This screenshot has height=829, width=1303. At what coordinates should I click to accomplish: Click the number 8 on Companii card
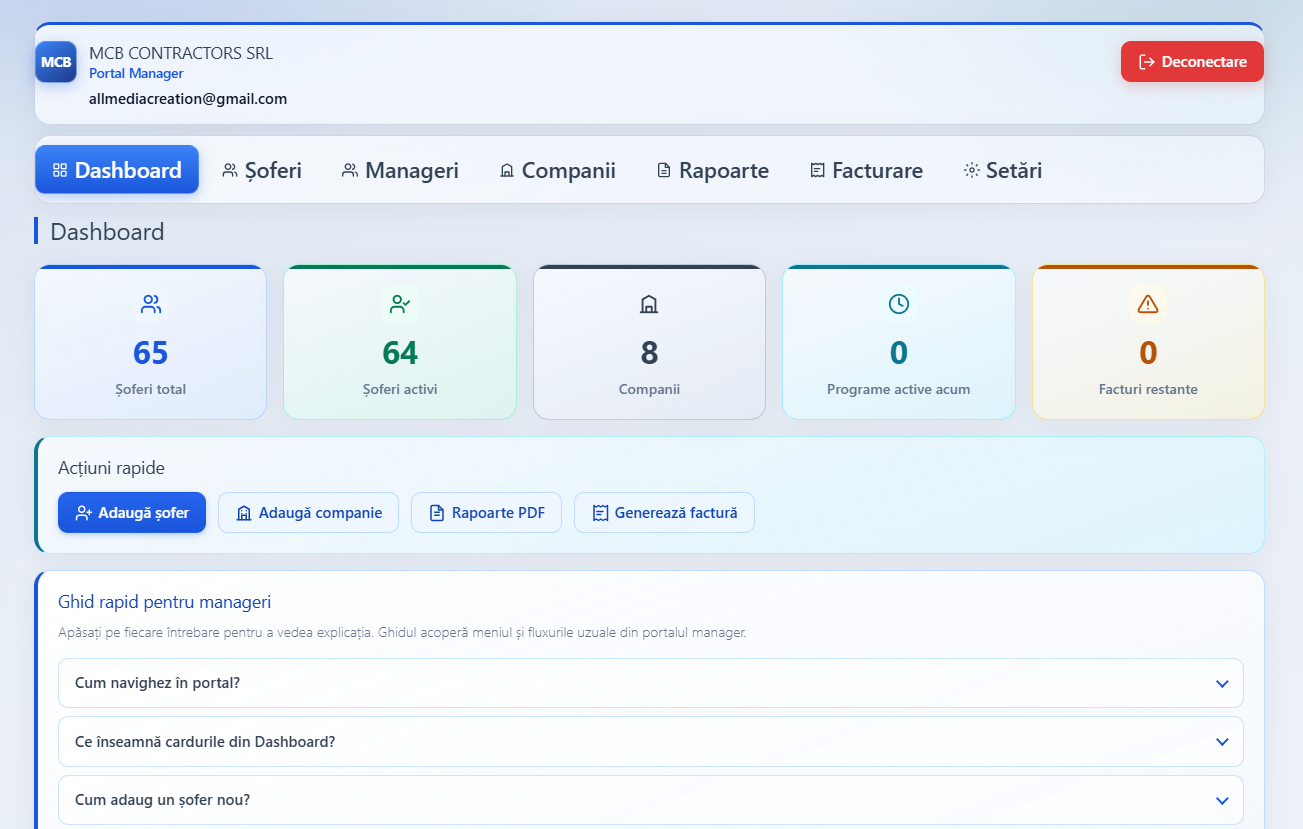coord(649,353)
